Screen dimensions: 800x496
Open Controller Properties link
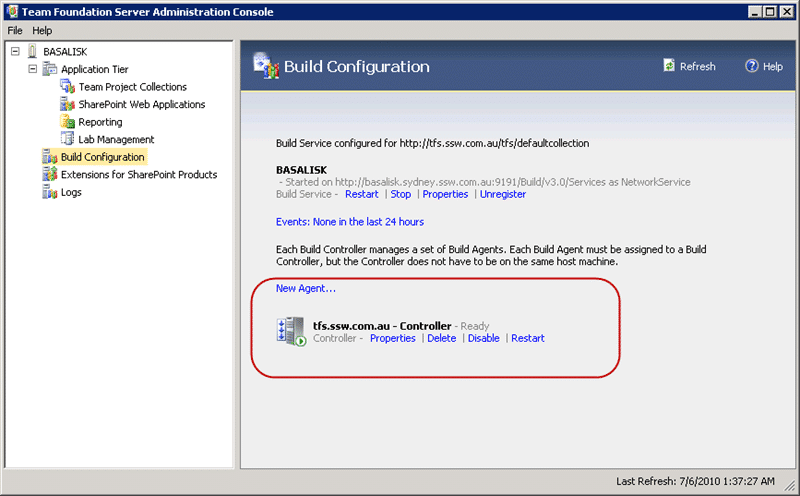click(392, 338)
